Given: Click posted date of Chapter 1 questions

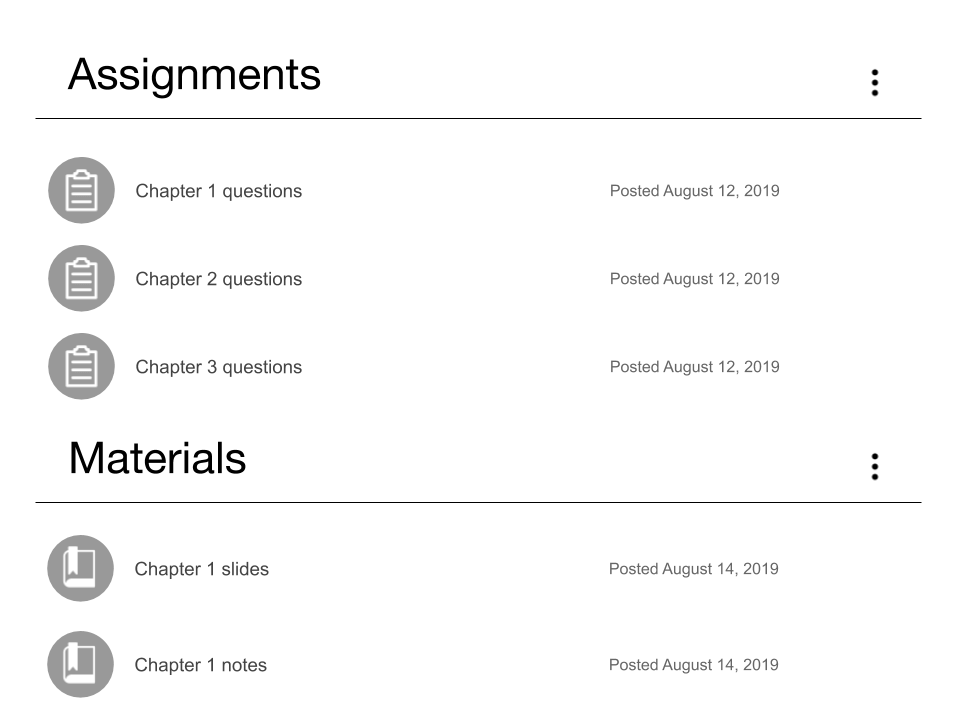Looking at the screenshot, I should tap(694, 191).
